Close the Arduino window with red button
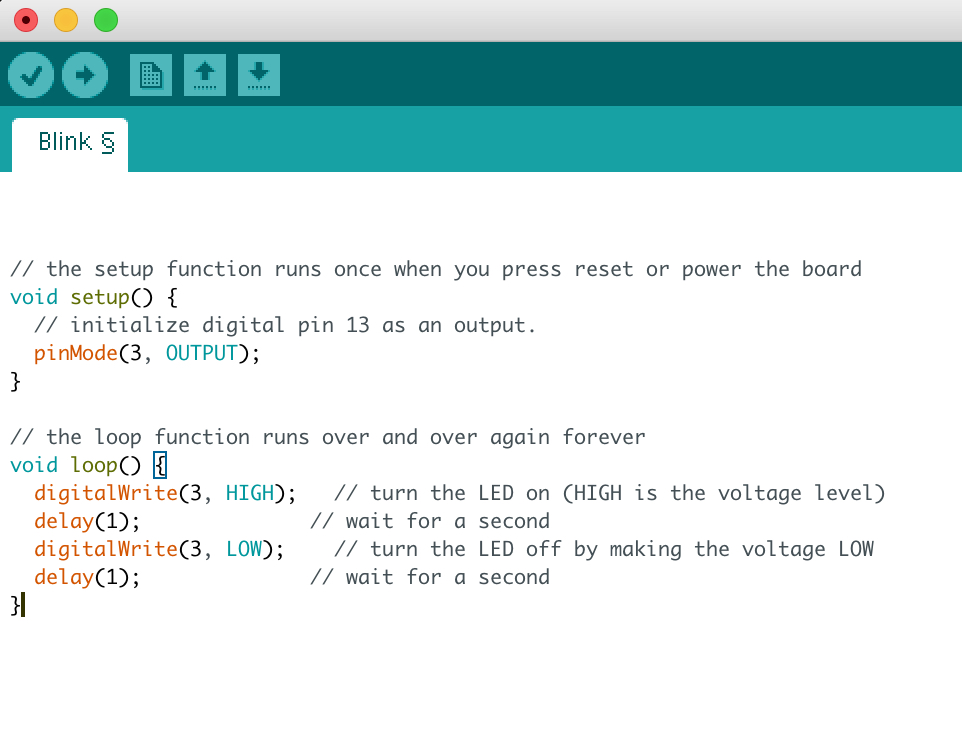This screenshot has height=732, width=962. (x=26, y=19)
